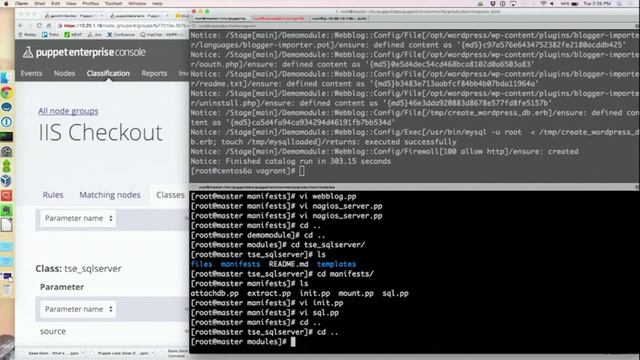The height and width of the screenshot is (360, 640).
Task: Click the Nodes navigation tab
Action: click(x=64, y=73)
